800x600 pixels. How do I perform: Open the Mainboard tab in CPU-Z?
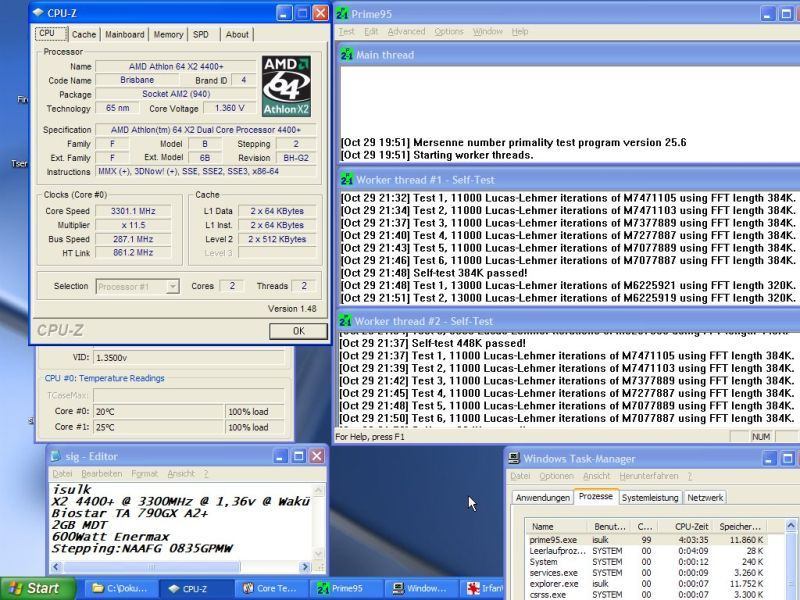click(124, 35)
